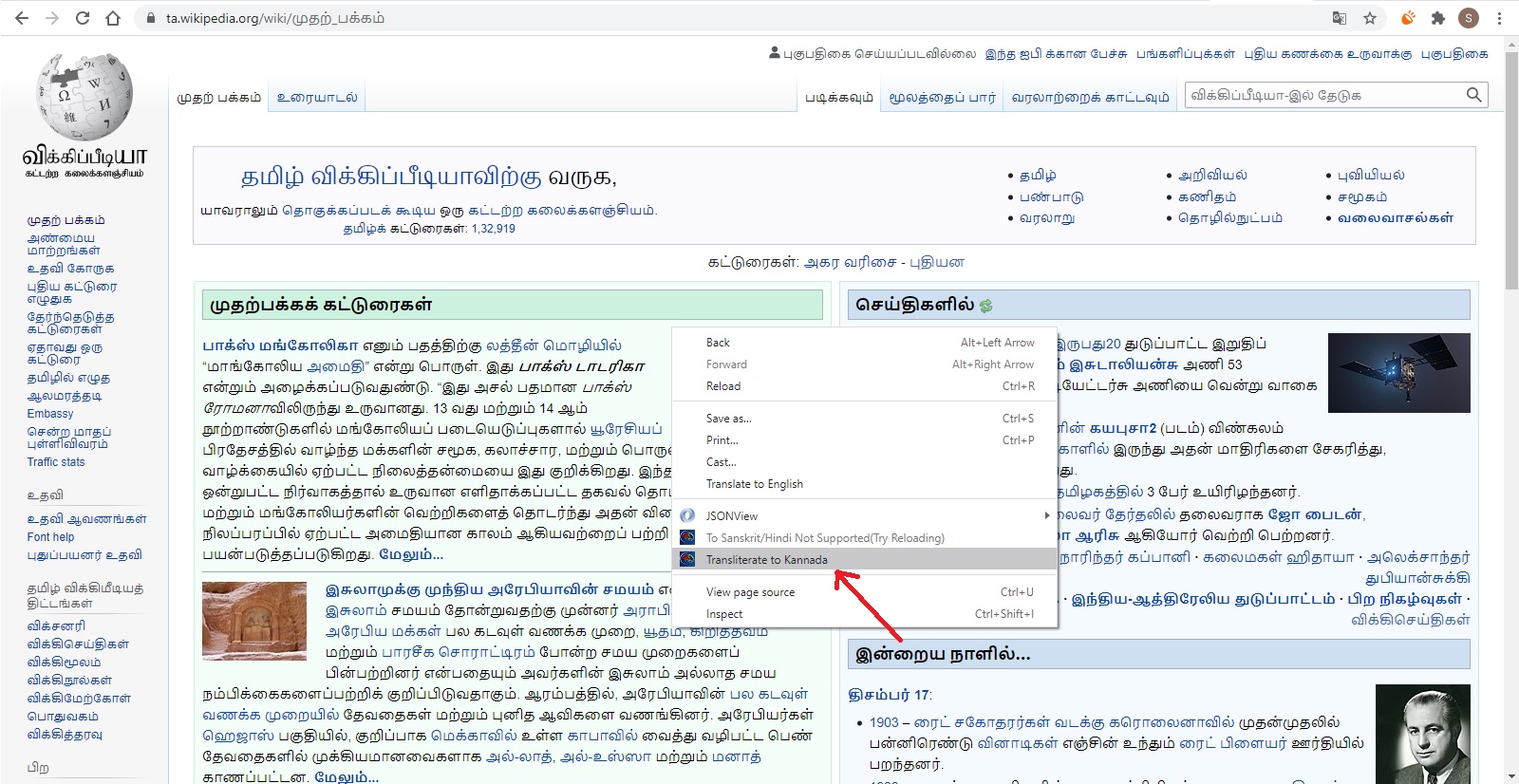Screen dimensions: 1519x784
Task: Choose Print... from context menu
Action: (864, 440)
